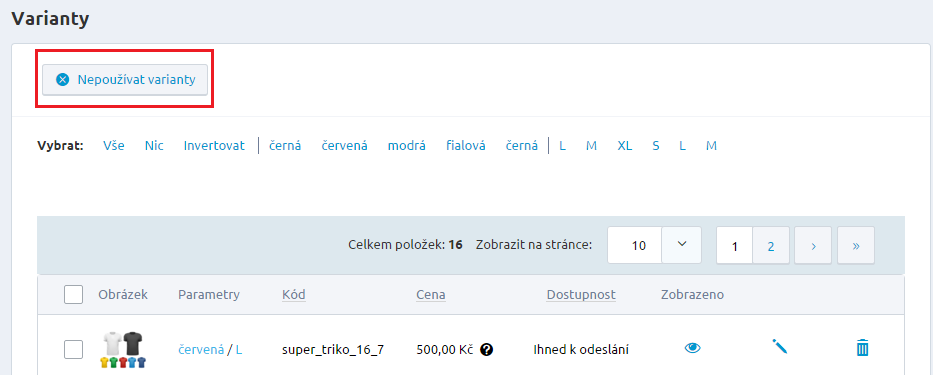Jump to last page with double arrow

pos(856,245)
